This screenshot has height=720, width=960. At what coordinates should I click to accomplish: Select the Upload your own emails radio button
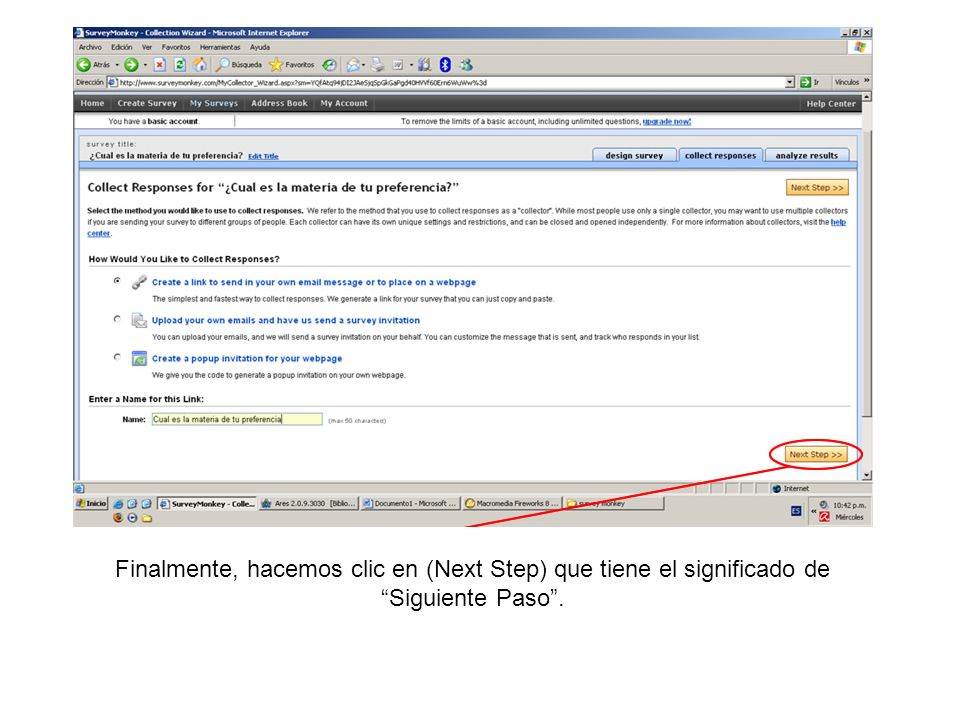point(117,319)
